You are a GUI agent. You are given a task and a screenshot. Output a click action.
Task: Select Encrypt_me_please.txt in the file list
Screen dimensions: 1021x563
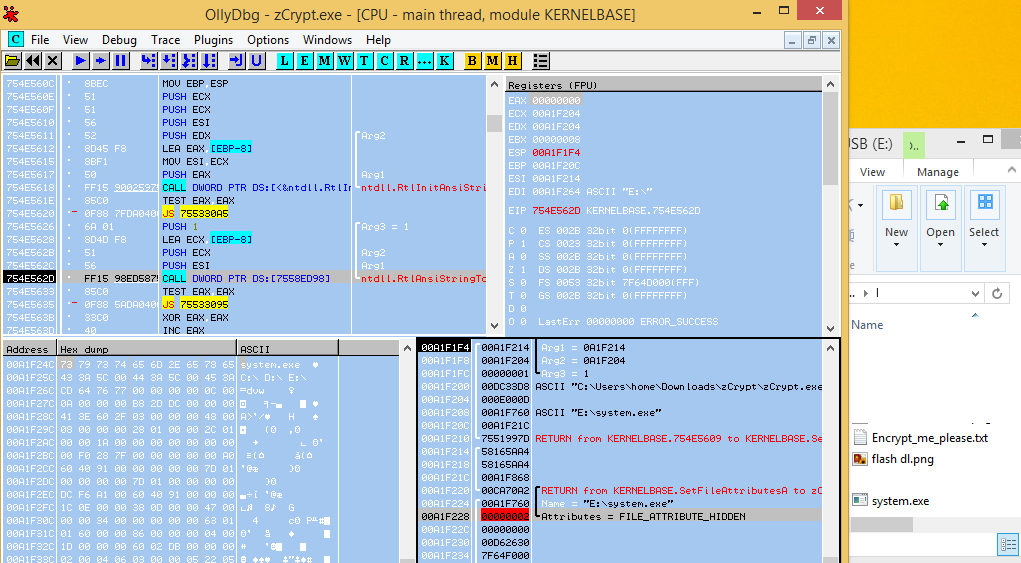point(929,438)
